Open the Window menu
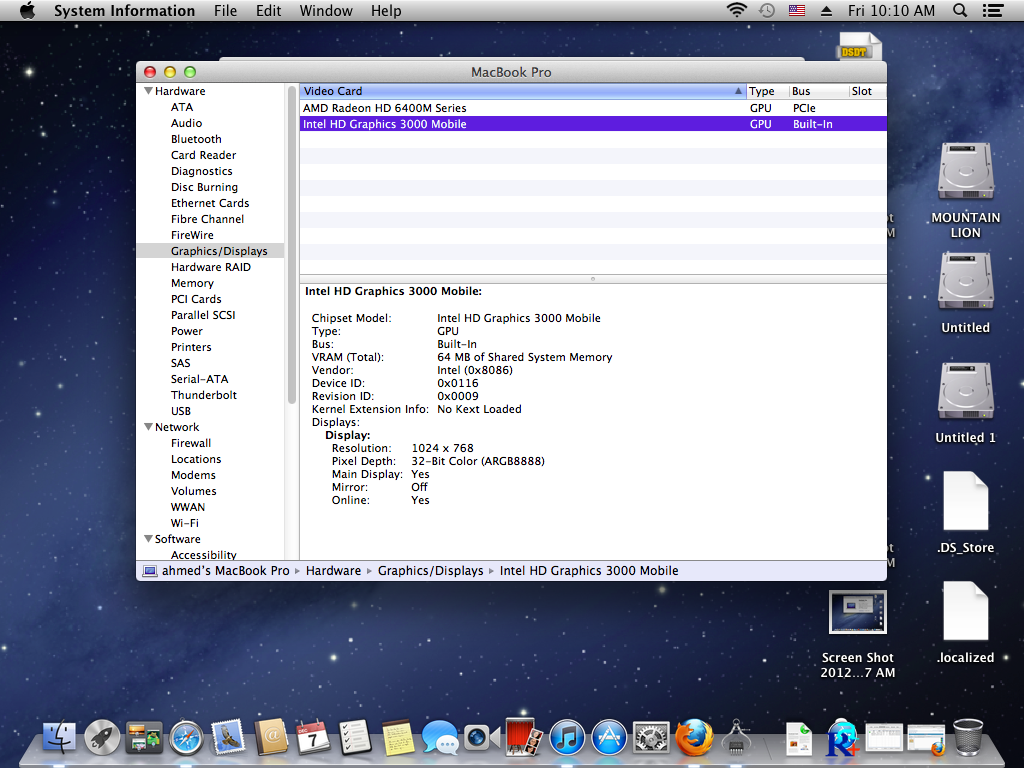The height and width of the screenshot is (768, 1024). (326, 11)
